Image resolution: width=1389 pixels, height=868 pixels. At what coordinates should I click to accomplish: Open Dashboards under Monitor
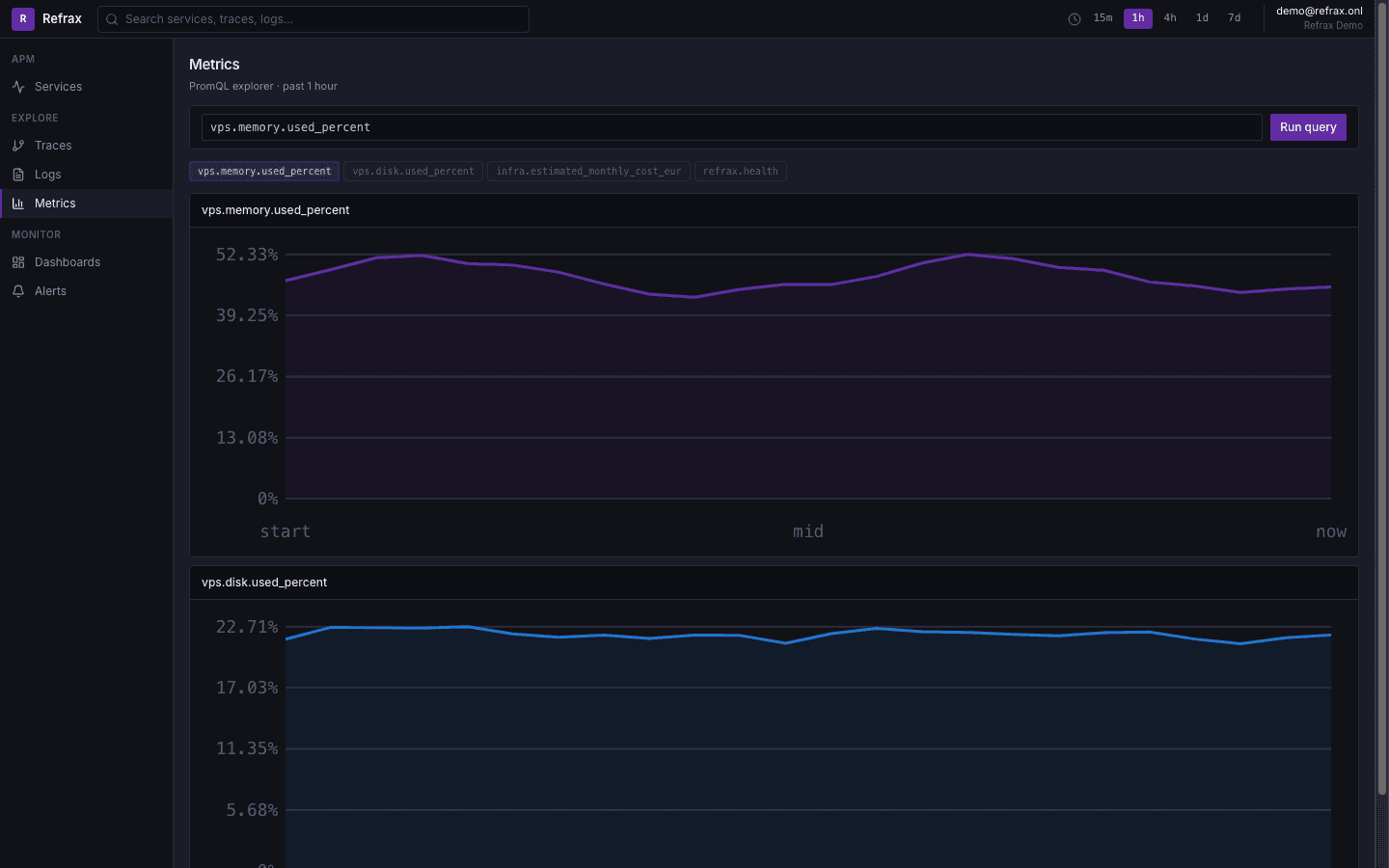point(86,262)
